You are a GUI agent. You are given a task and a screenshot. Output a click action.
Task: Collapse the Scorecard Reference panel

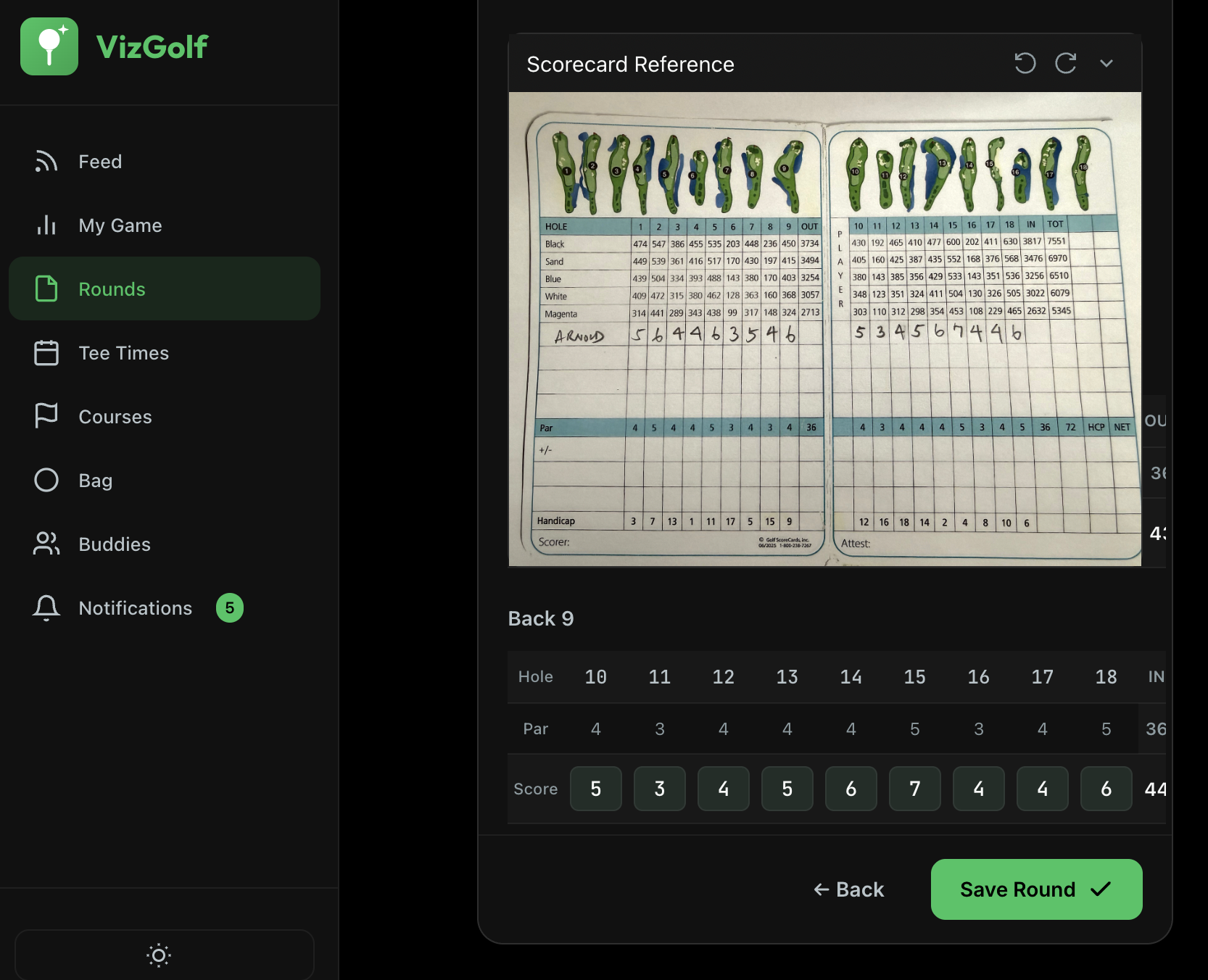click(1106, 64)
